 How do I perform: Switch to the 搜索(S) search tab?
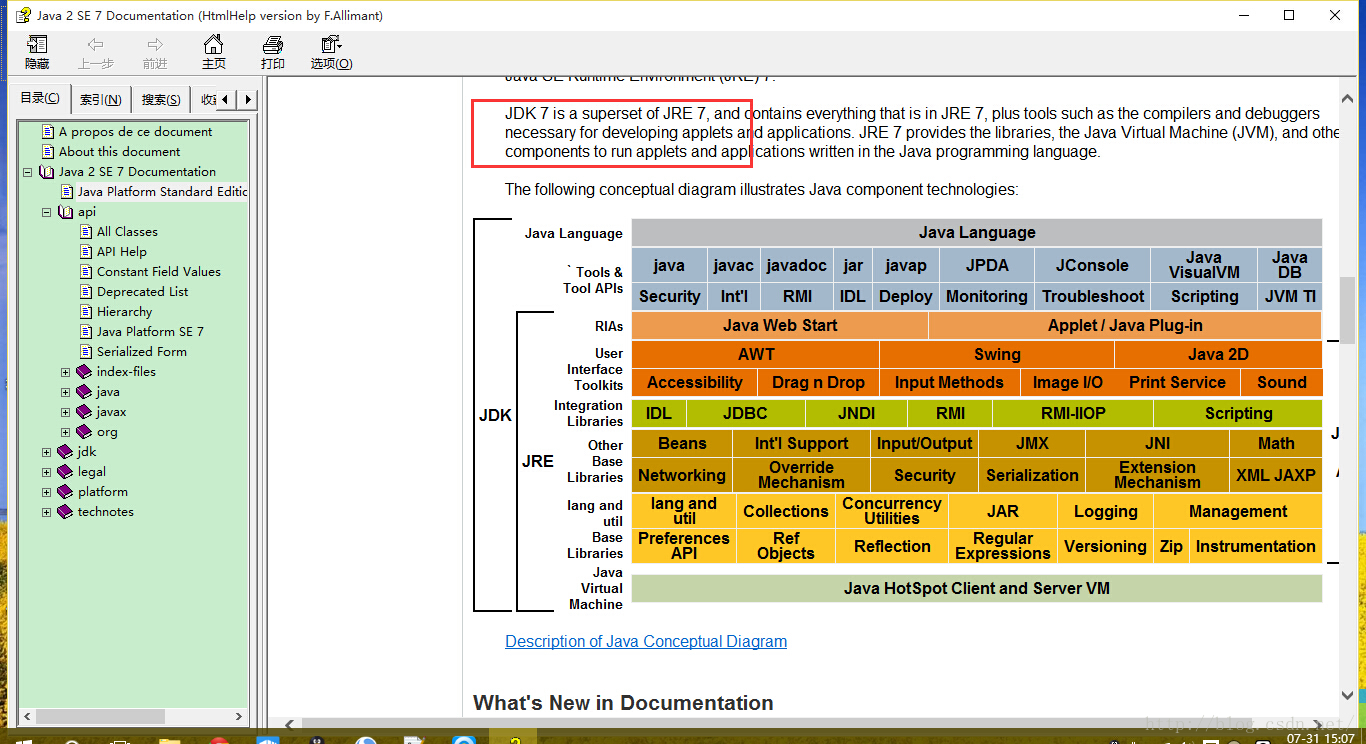click(161, 99)
